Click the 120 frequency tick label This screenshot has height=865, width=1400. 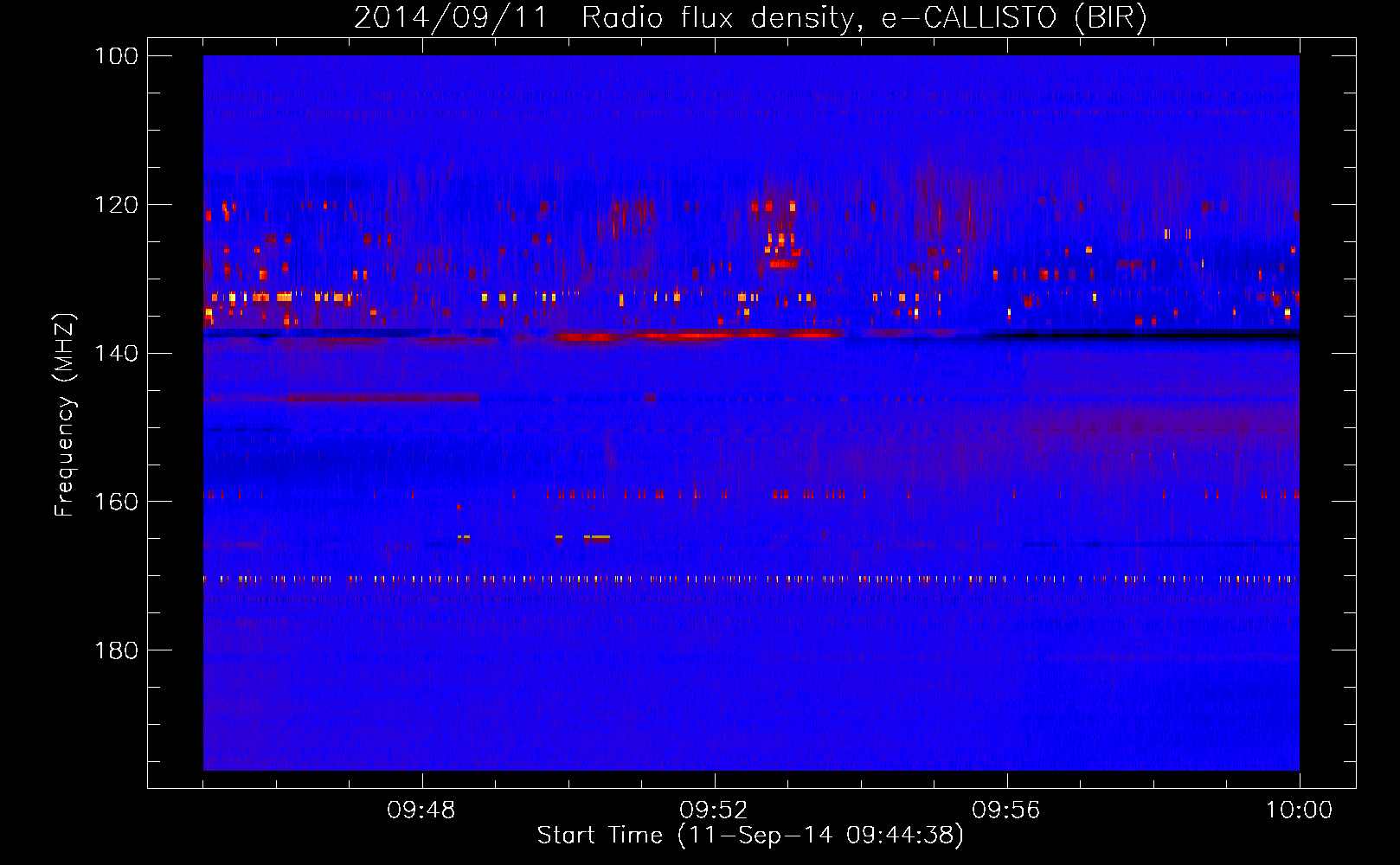coord(117,205)
